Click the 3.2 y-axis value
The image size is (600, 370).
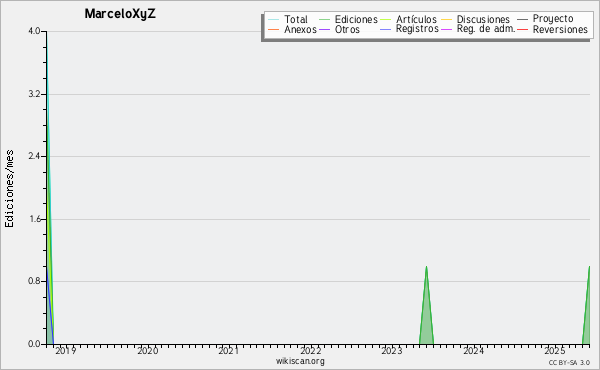coord(34,94)
